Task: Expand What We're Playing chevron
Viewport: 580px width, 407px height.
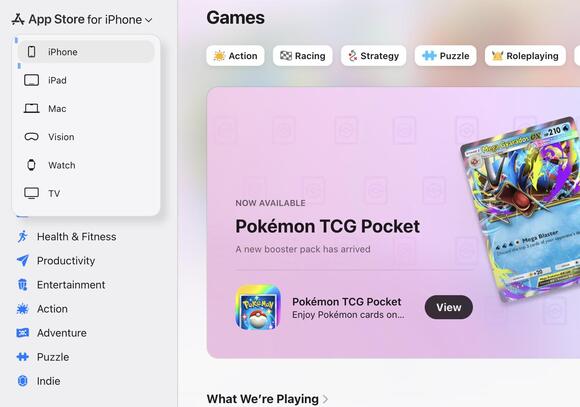Action: (x=325, y=399)
